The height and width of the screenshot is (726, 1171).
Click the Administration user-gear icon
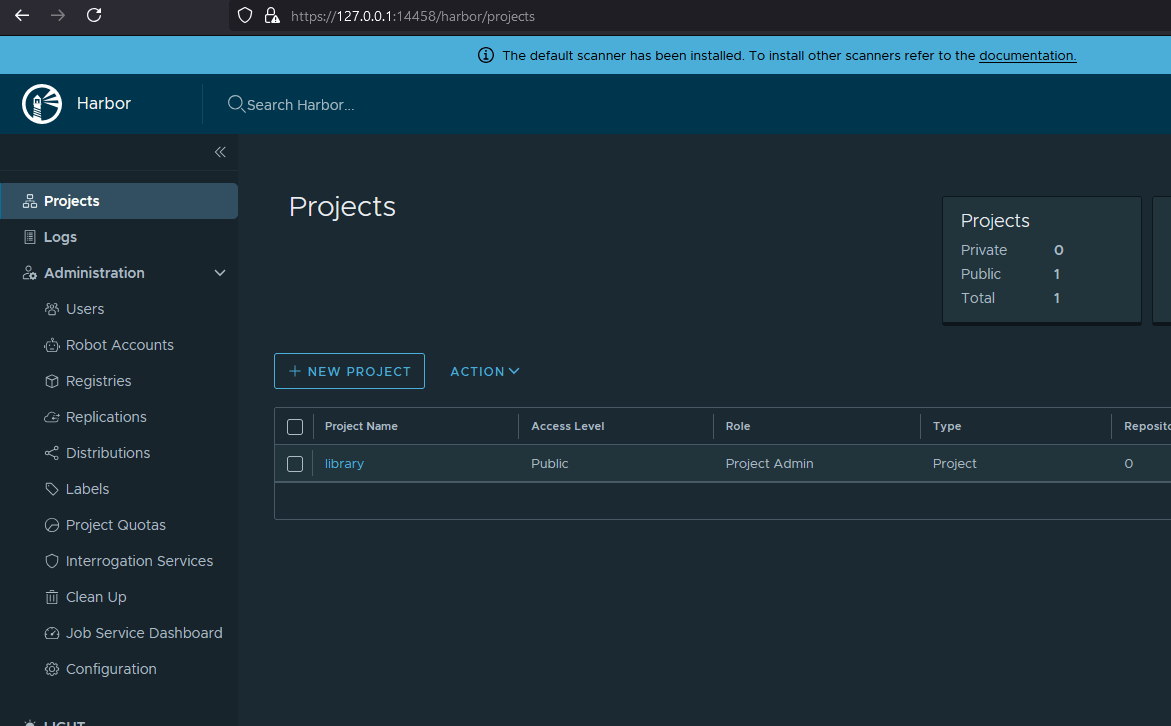click(30, 273)
